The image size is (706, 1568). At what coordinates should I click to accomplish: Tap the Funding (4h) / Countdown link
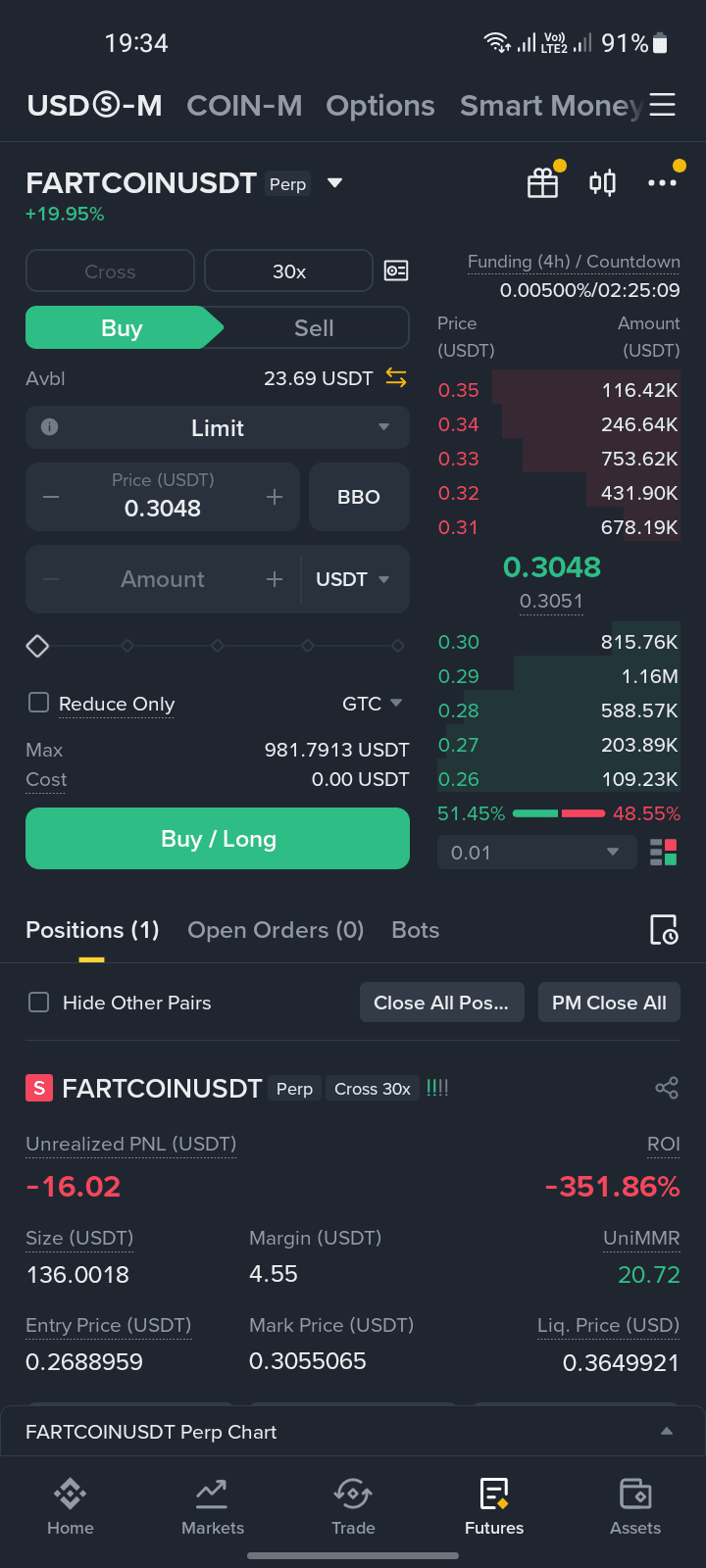tap(574, 262)
